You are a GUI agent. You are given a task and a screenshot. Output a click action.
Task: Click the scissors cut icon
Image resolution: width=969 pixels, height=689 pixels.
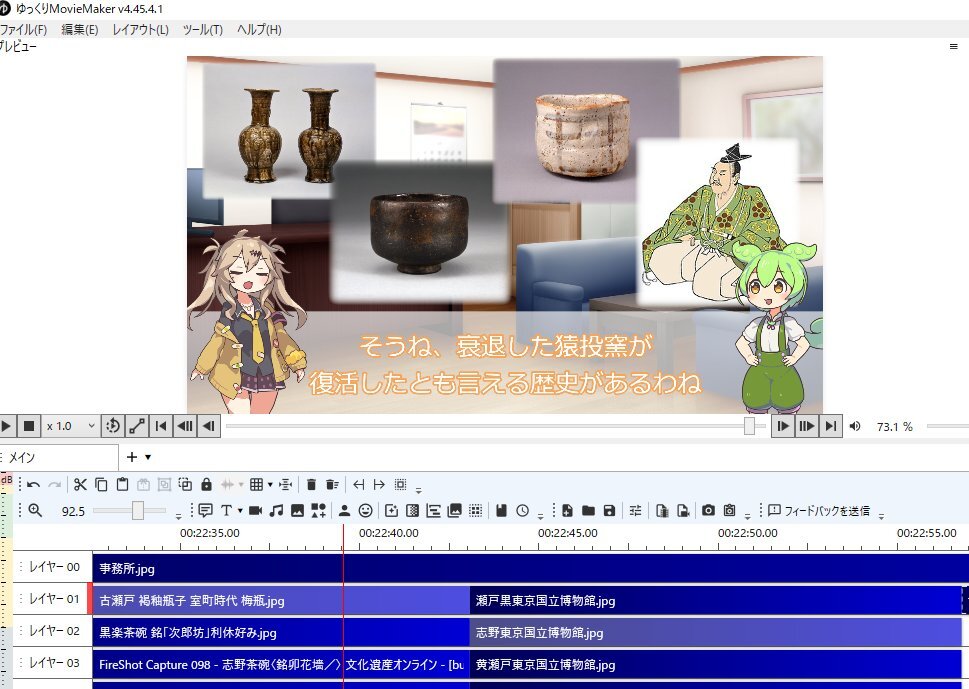[x=80, y=485]
